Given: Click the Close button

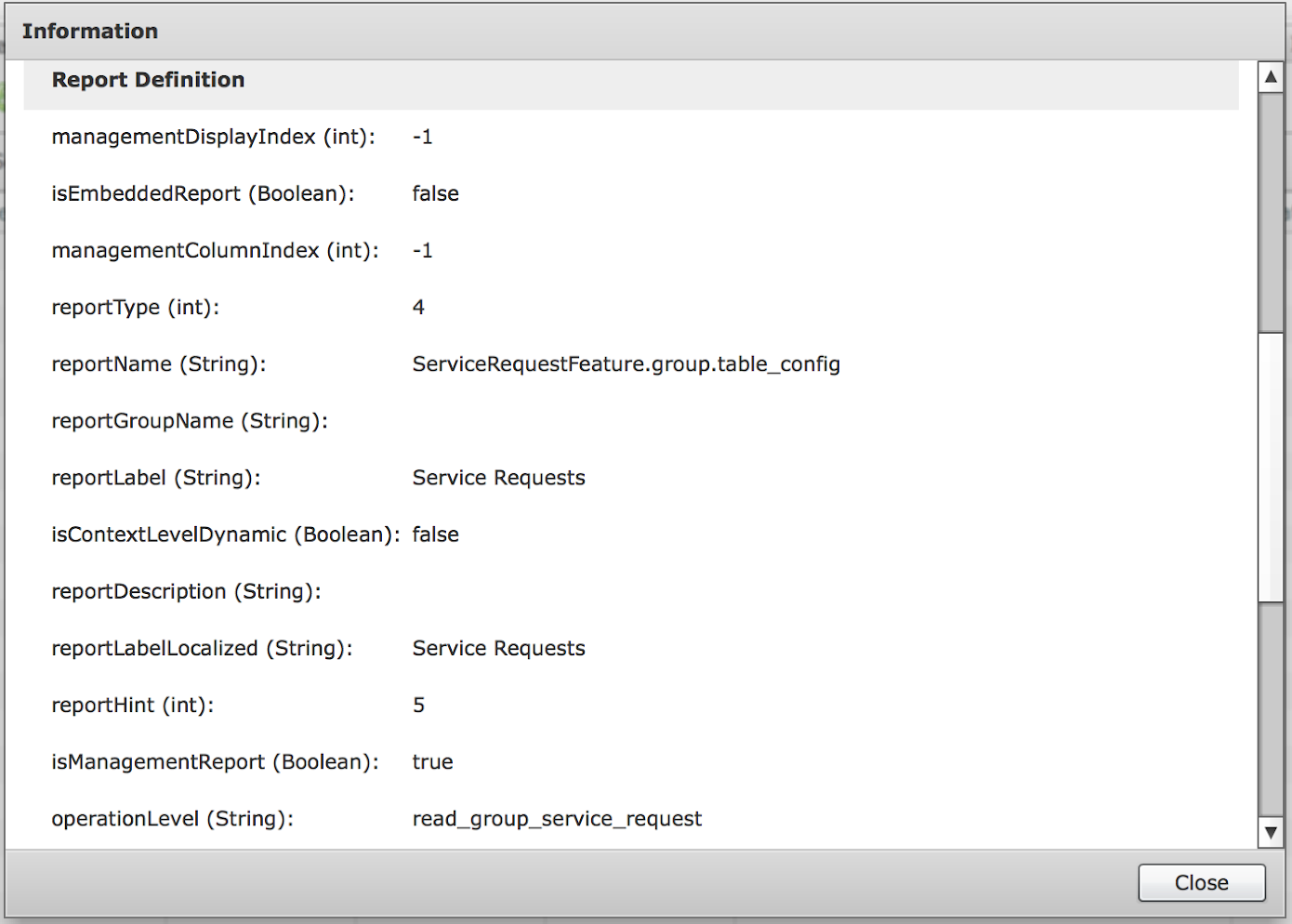Looking at the screenshot, I should [1201, 883].
